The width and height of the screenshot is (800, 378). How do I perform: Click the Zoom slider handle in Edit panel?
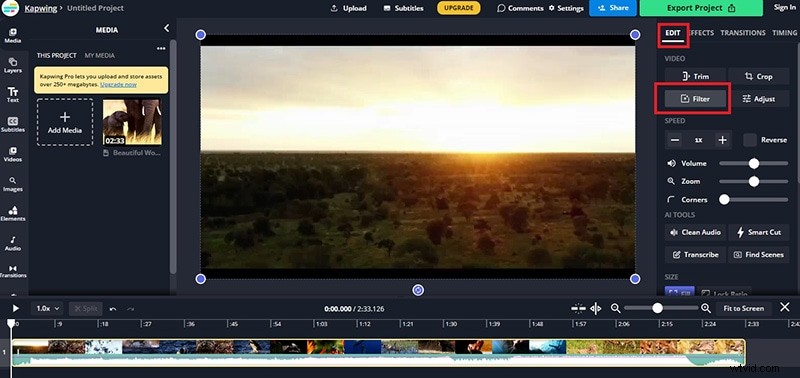[x=754, y=182]
